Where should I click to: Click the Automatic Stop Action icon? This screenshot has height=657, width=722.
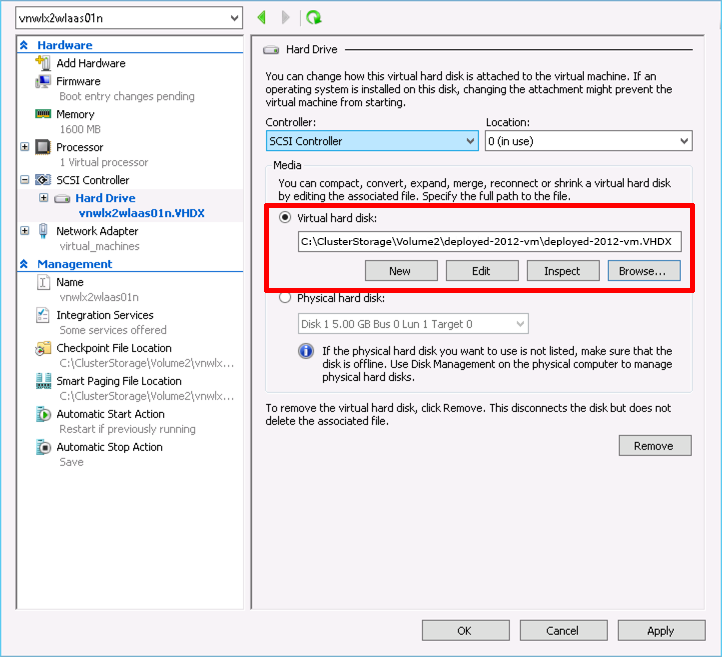pyautogui.click(x=43, y=447)
